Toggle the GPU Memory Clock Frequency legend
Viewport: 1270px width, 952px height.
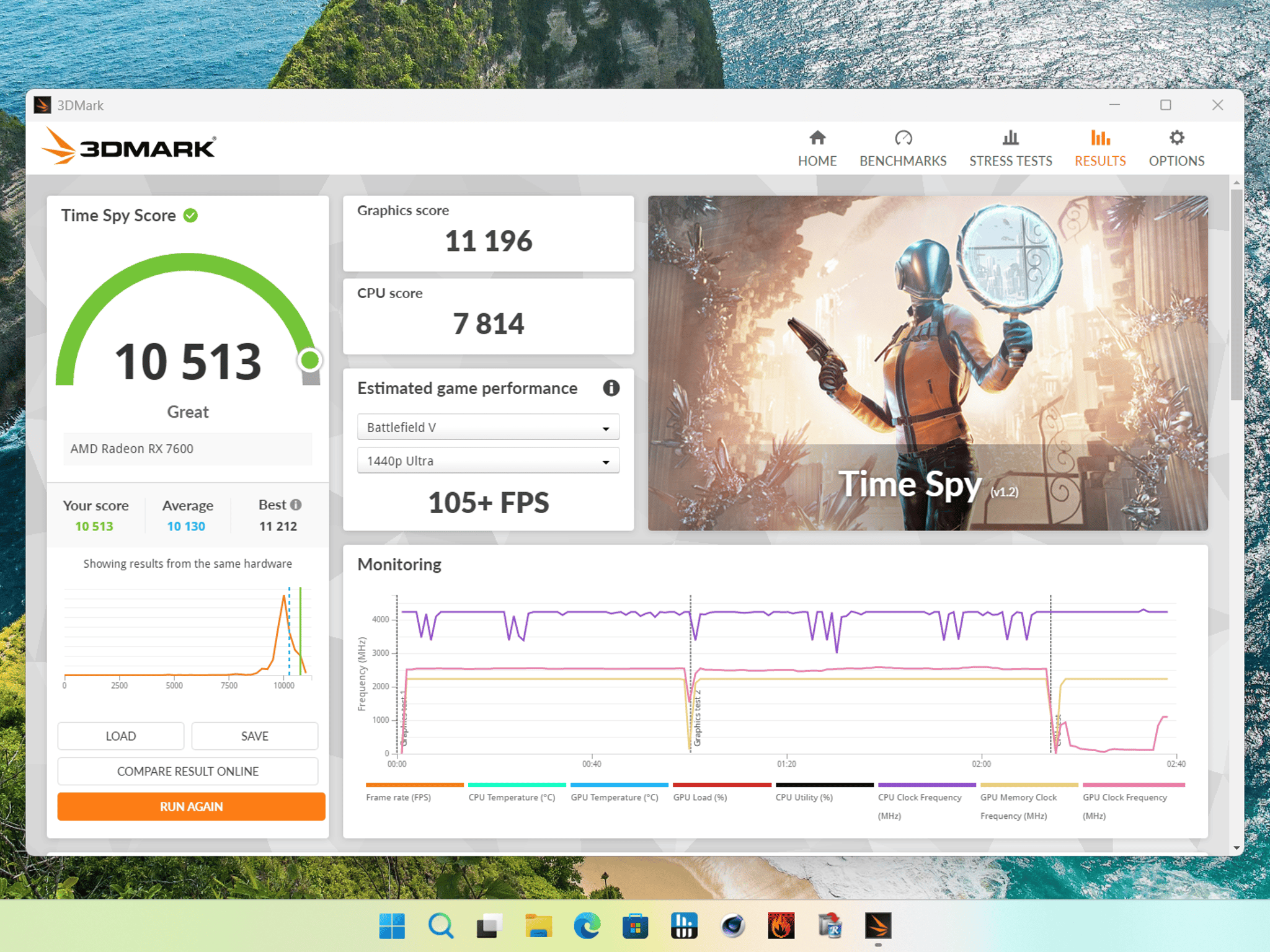[1029, 802]
